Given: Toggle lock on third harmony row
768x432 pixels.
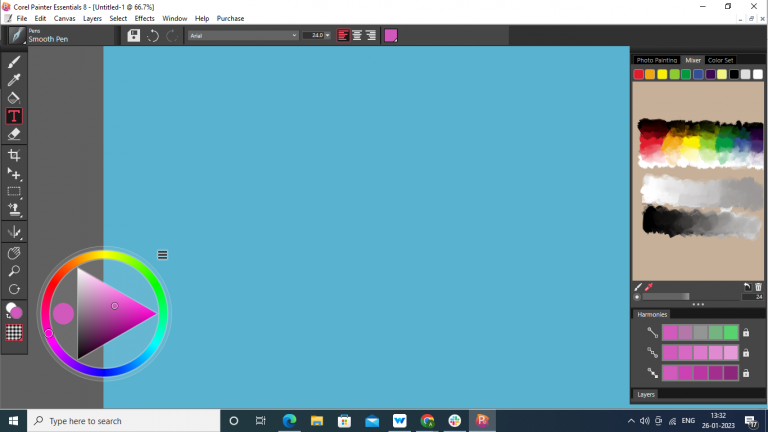Looking at the screenshot, I should 746,373.
